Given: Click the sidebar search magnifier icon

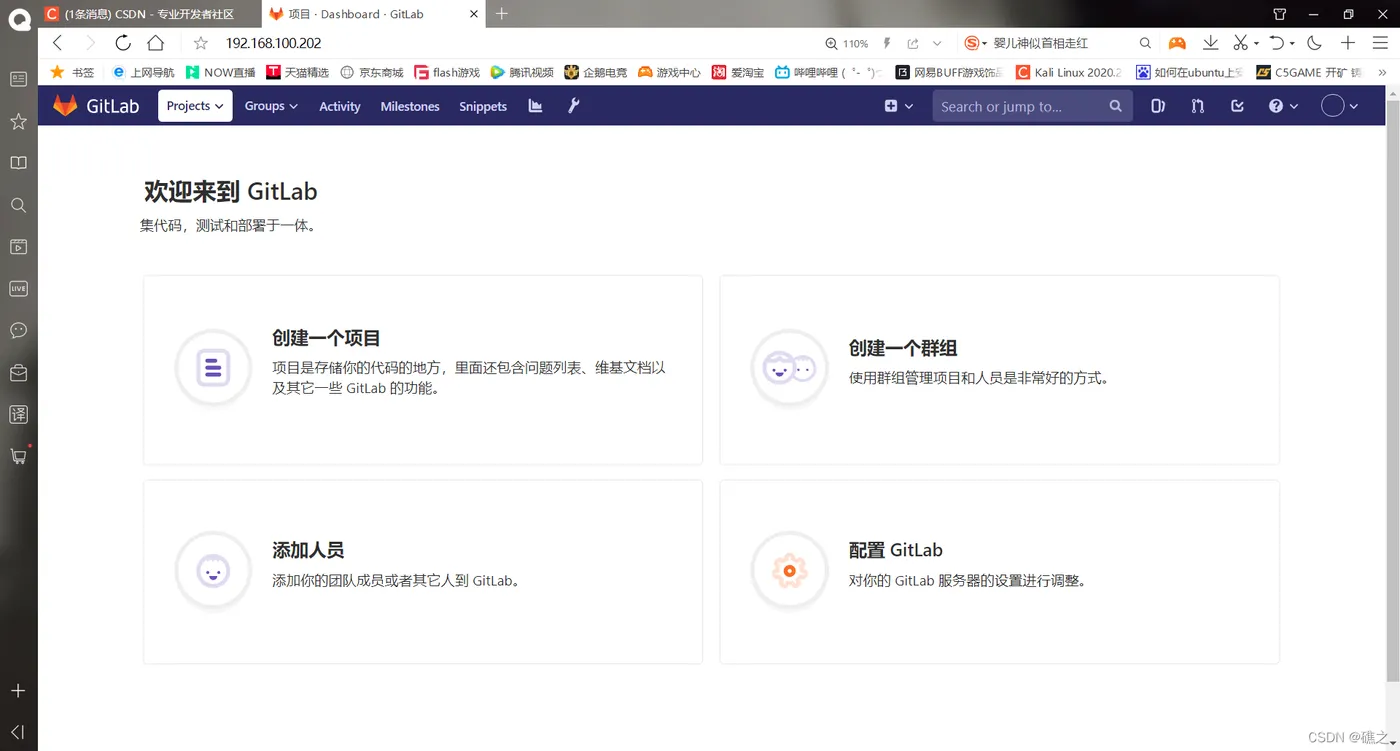Looking at the screenshot, I should point(18,205).
